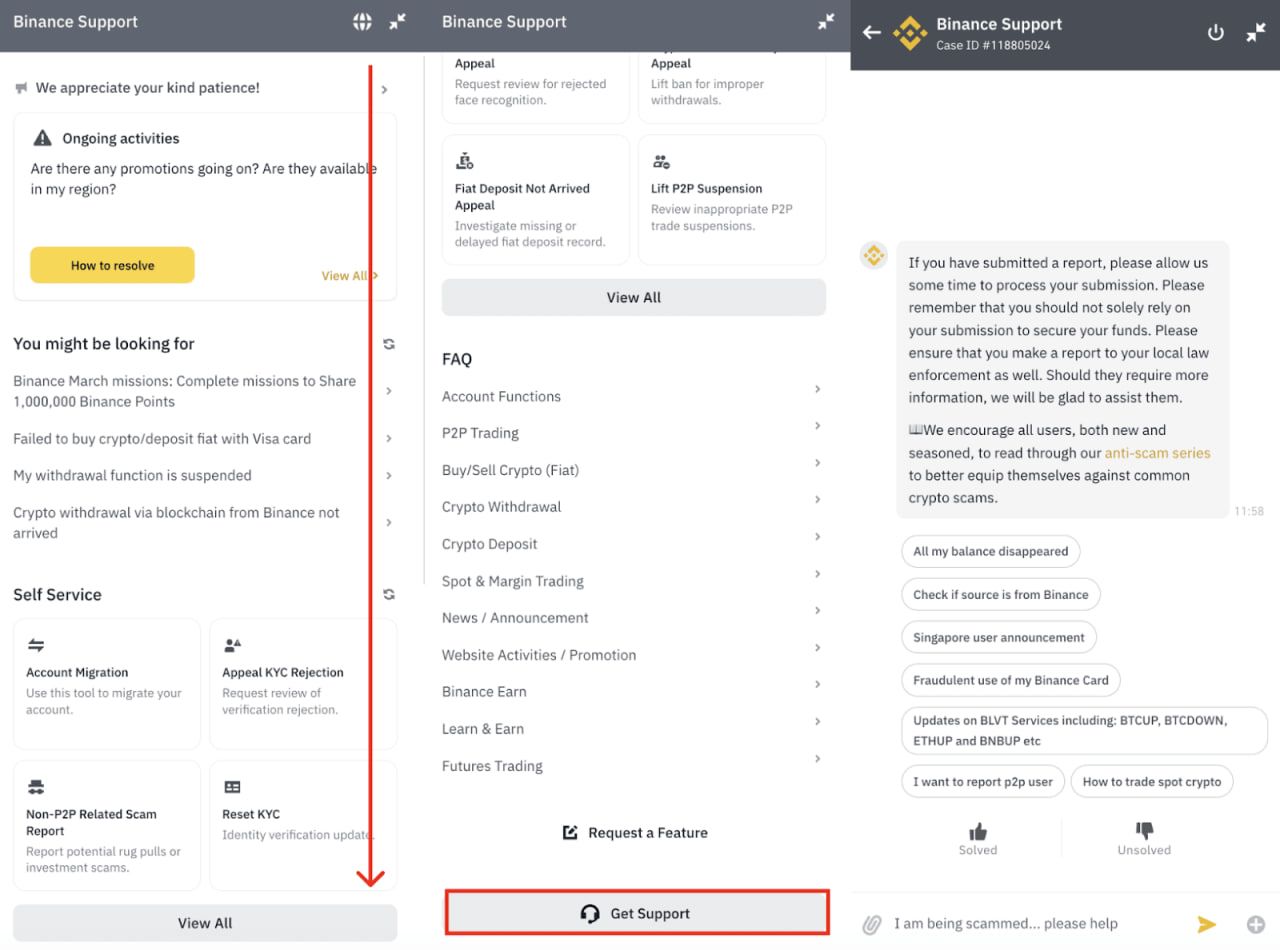The width and height of the screenshot is (1280, 950).
Task: Refresh the You might be looking for list
Action: pyautogui.click(x=389, y=344)
